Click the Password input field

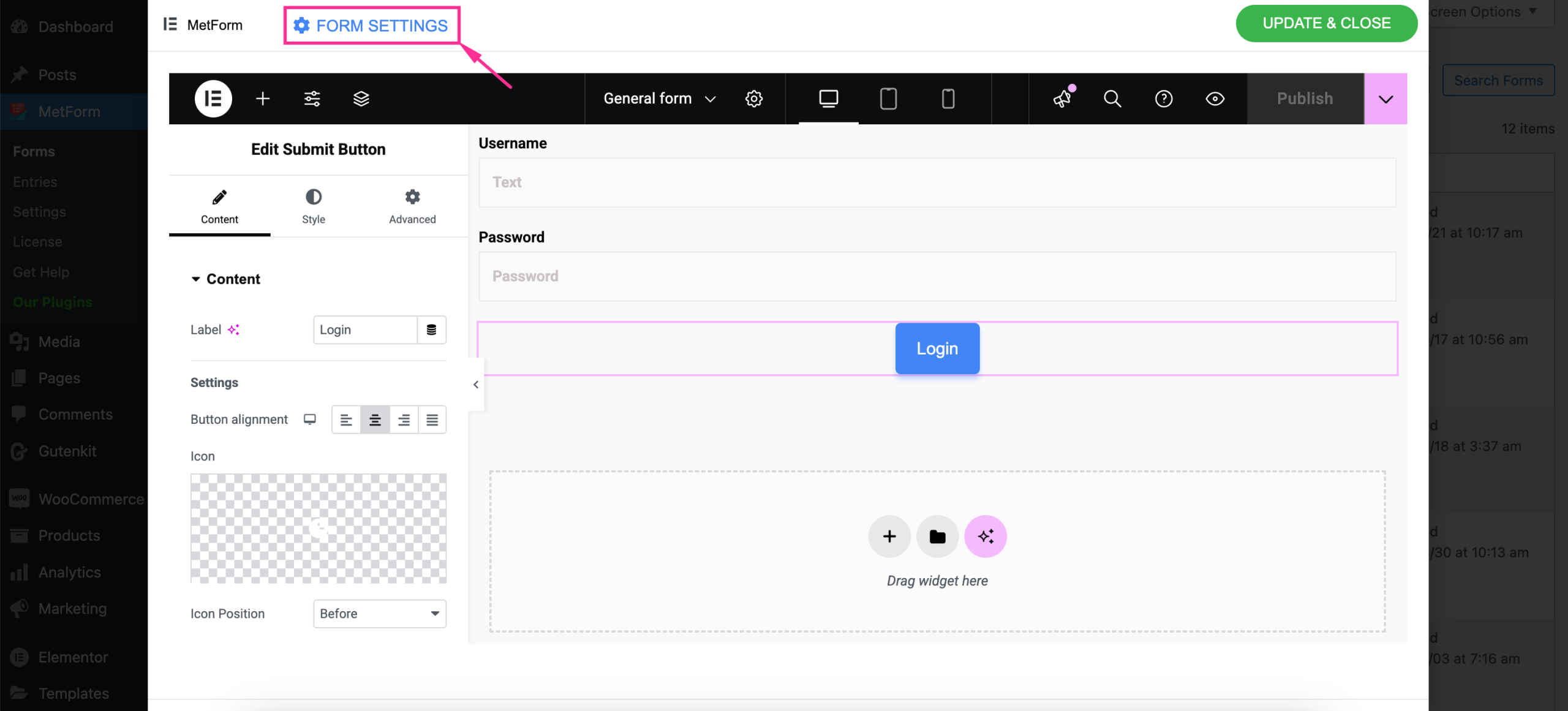(937, 276)
